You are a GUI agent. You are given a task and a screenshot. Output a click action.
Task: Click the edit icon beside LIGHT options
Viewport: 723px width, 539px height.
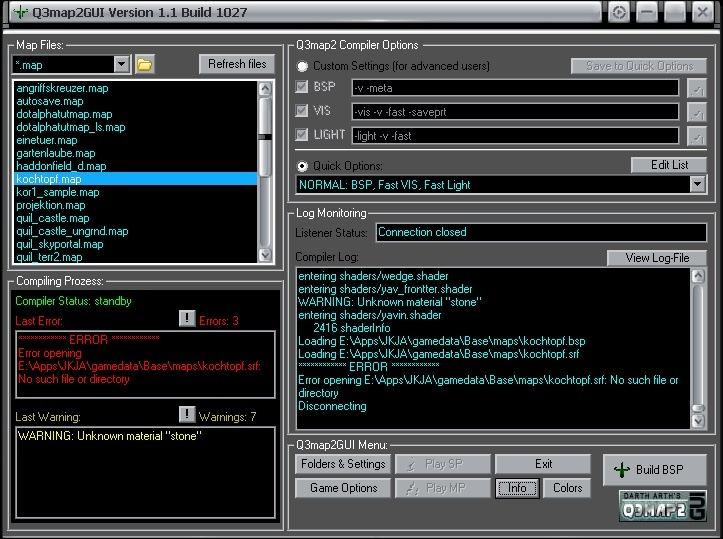coord(697,136)
